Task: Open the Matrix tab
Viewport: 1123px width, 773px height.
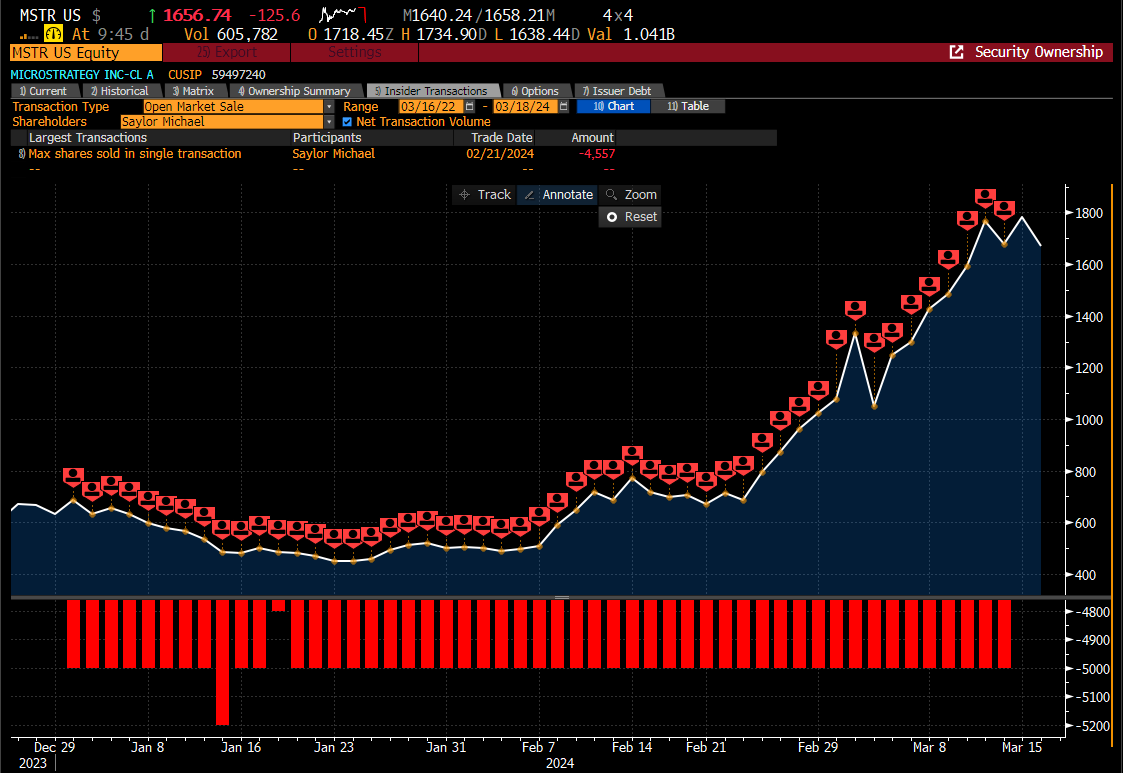Action: pos(193,91)
